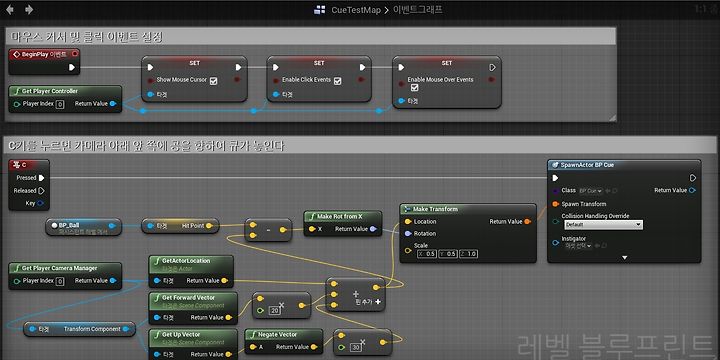This screenshot has width=720, height=360.
Task: Click the Spawn Transform input pin
Action: [x=556, y=204]
